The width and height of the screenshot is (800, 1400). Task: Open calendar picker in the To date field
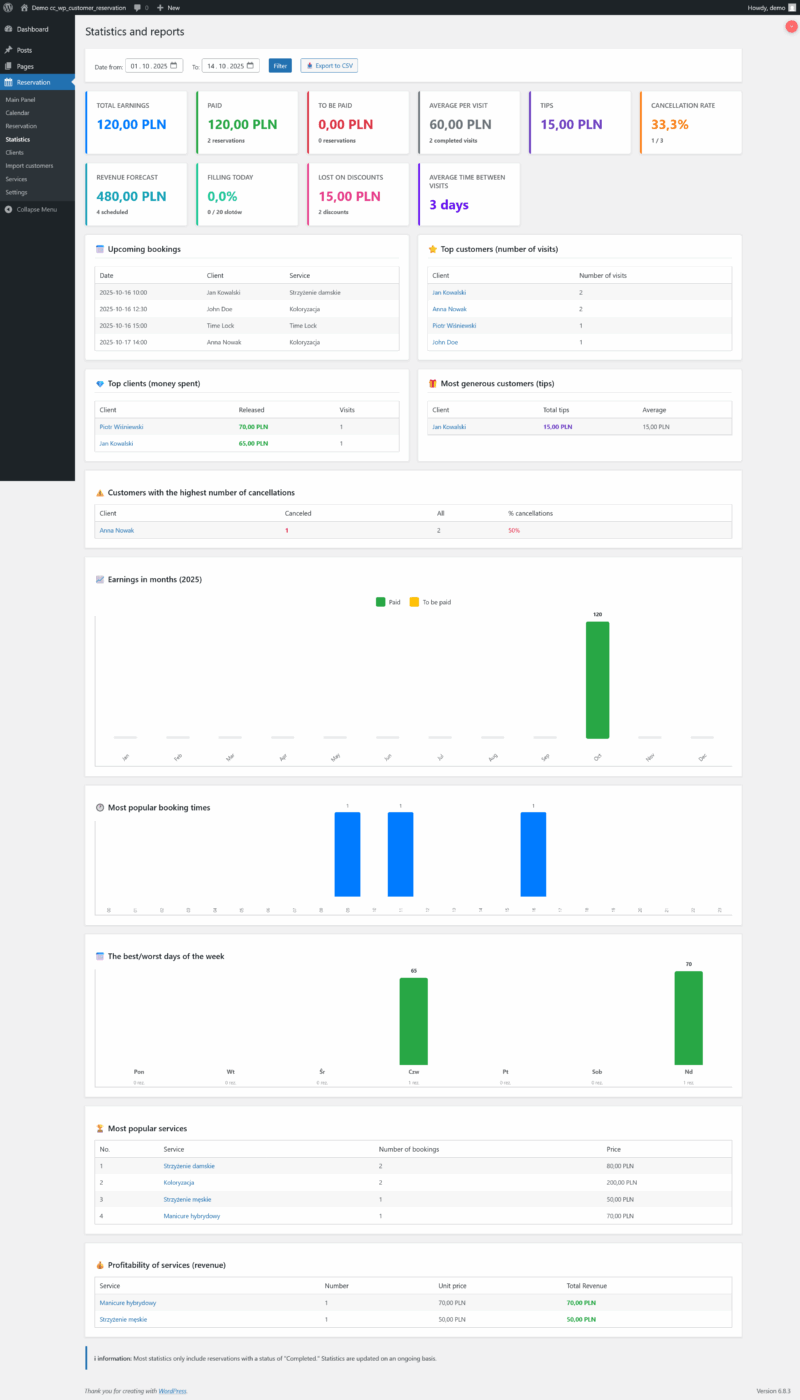(x=251, y=66)
